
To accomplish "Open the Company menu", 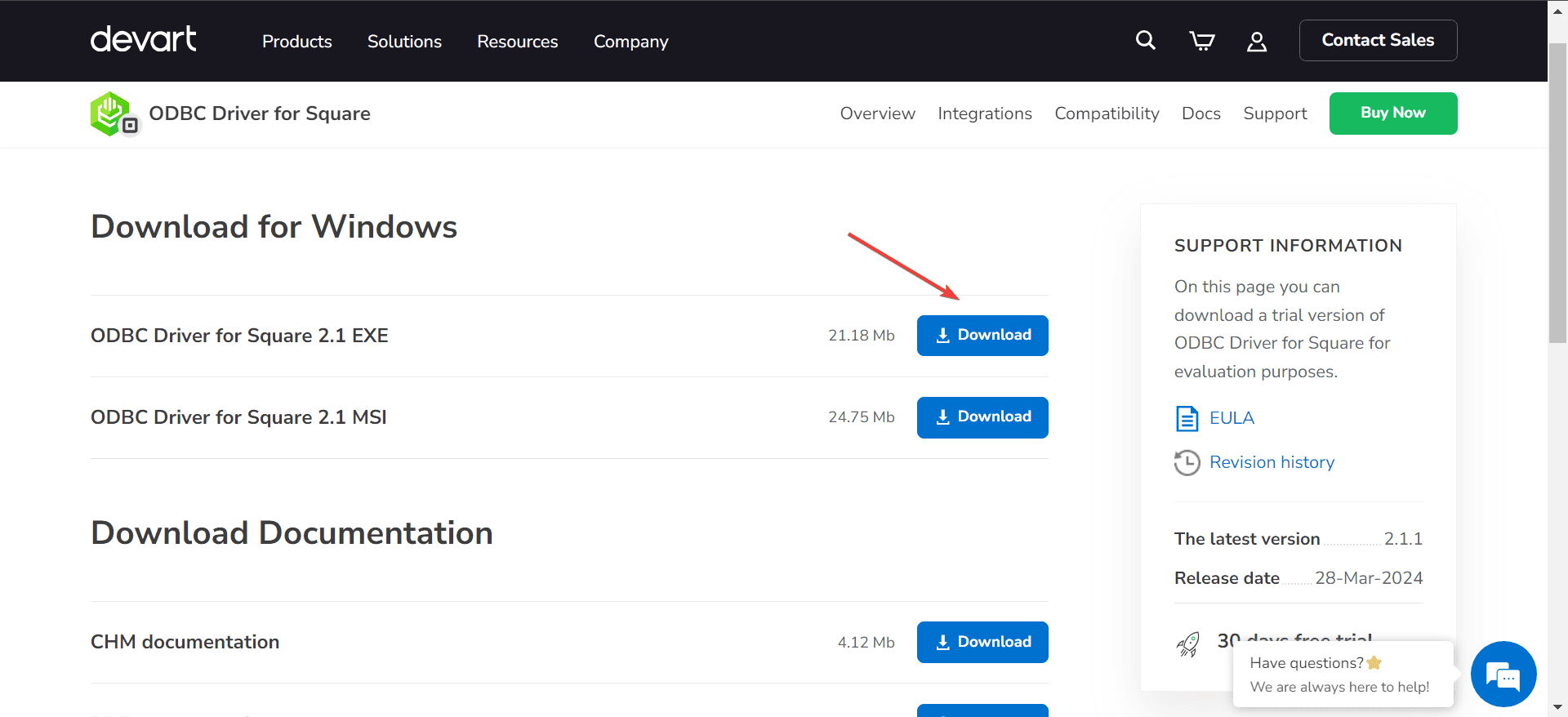I will click(x=631, y=42).
